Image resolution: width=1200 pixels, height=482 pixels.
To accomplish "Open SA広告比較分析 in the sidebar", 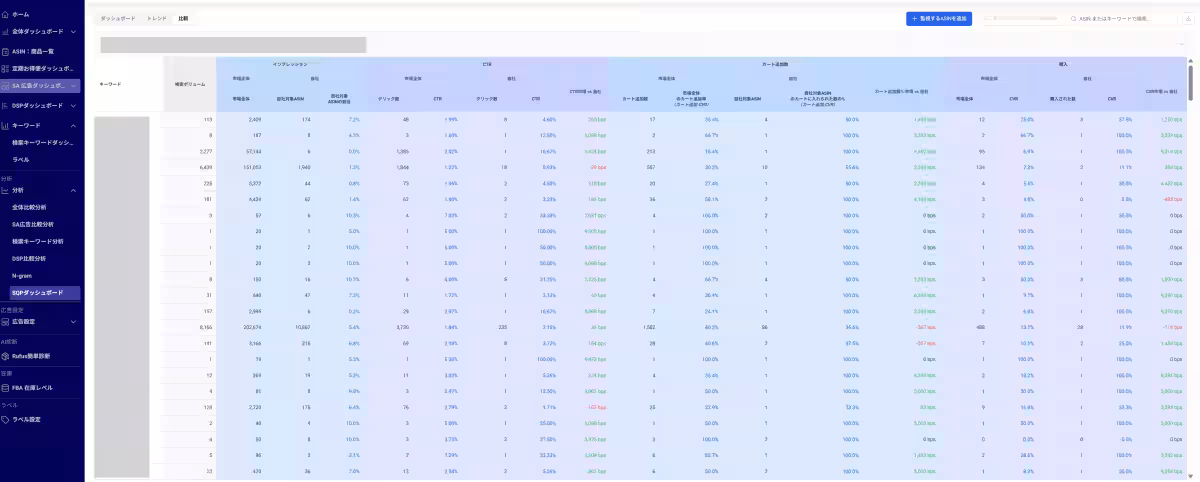I will coord(33,224).
